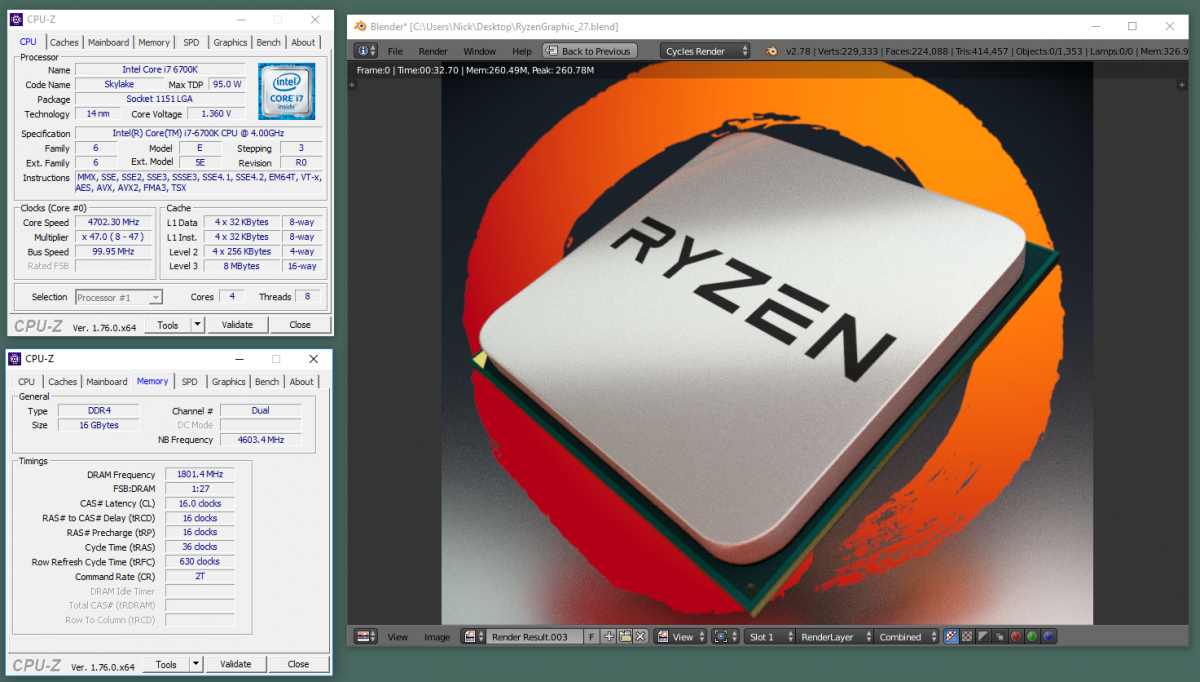Open the Image editor type selector
Screen dimensions: 1200x682
click(367, 637)
